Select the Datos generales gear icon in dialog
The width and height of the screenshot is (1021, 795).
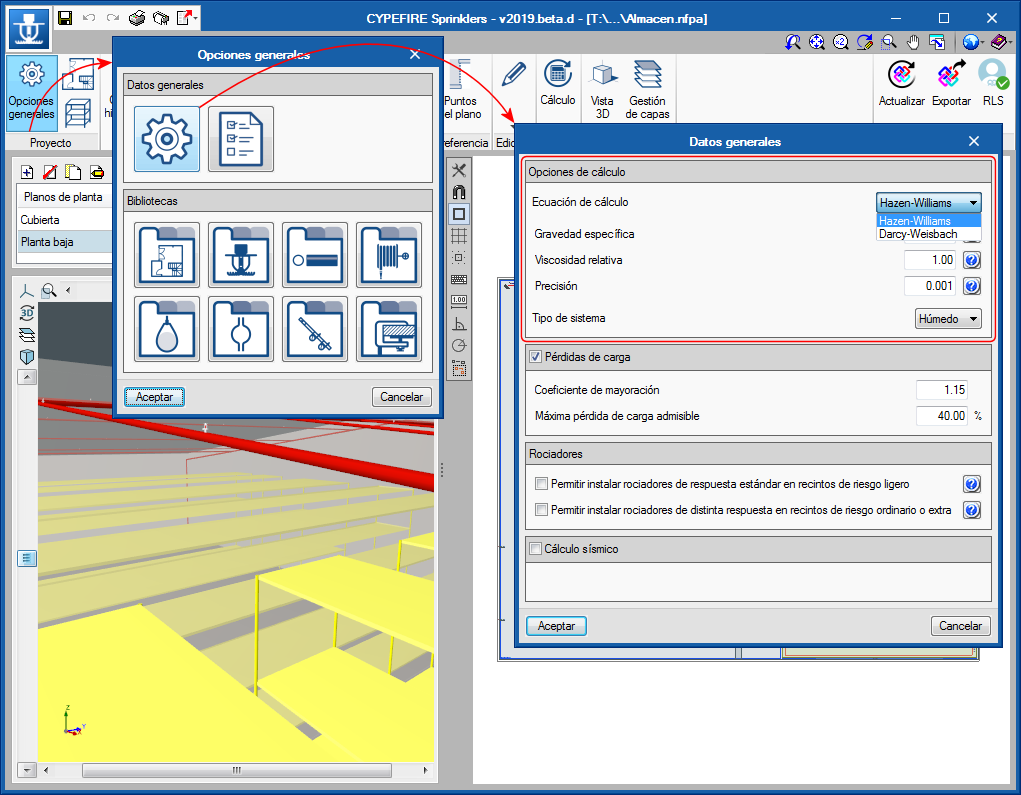pos(167,139)
